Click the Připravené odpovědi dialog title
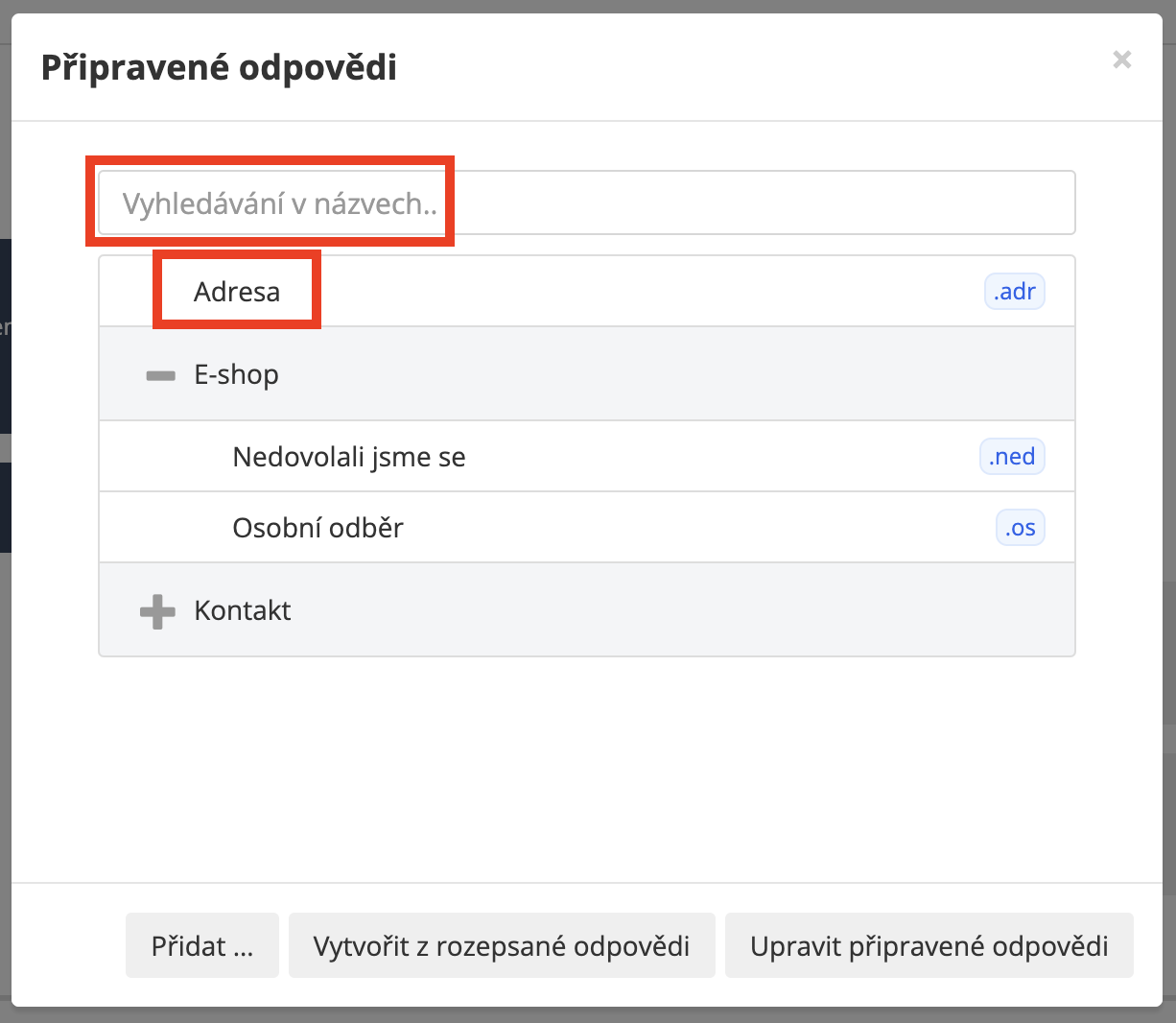The width and height of the screenshot is (1176, 1023). (x=219, y=68)
